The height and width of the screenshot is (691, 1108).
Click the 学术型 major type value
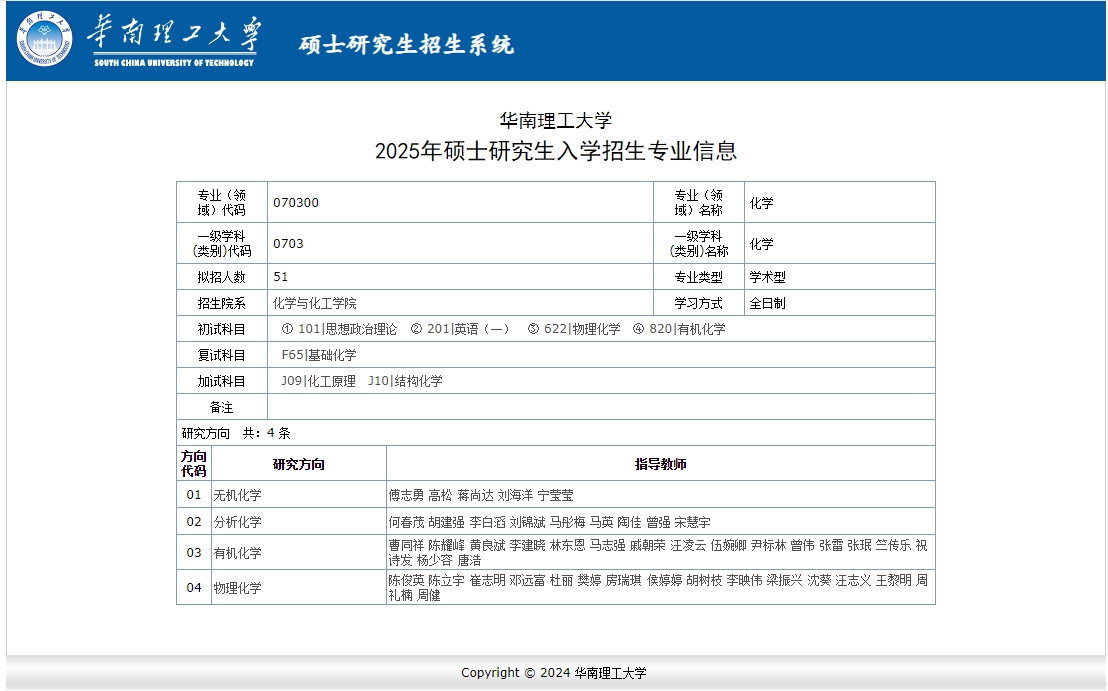pos(767,277)
